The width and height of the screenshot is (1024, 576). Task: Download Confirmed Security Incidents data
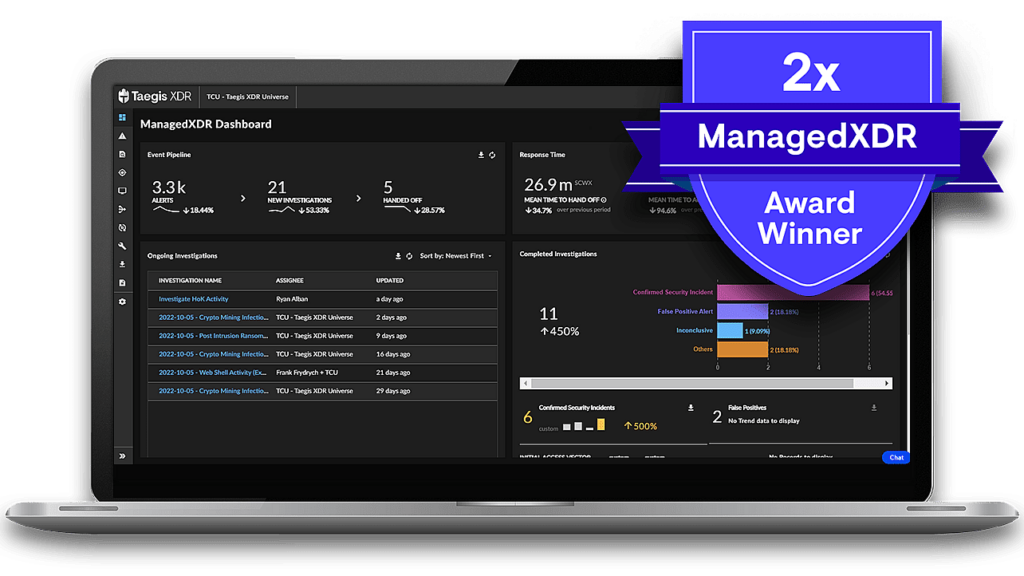(x=691, y=408)
